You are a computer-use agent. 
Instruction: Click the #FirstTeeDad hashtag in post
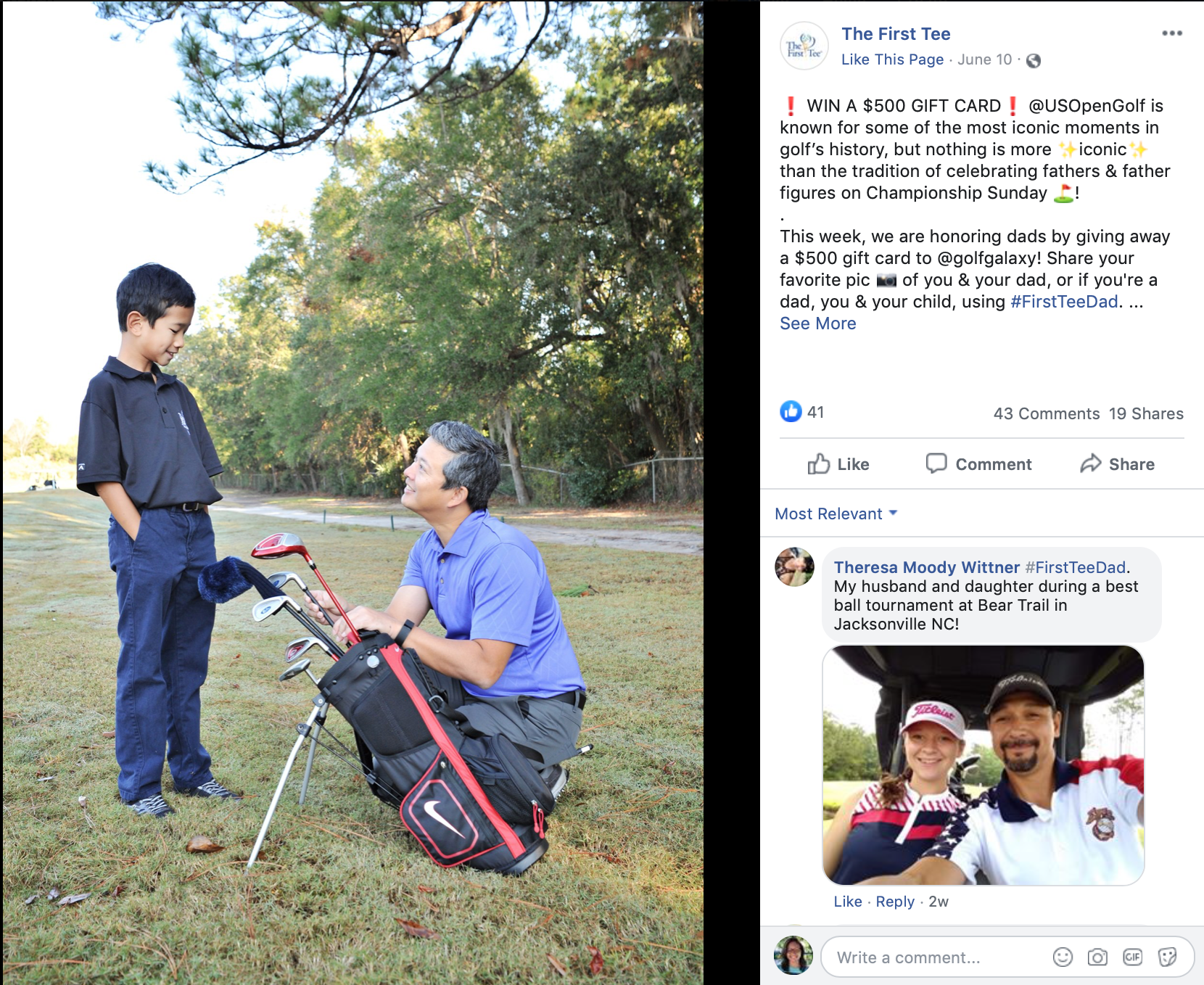(1064, 302)
